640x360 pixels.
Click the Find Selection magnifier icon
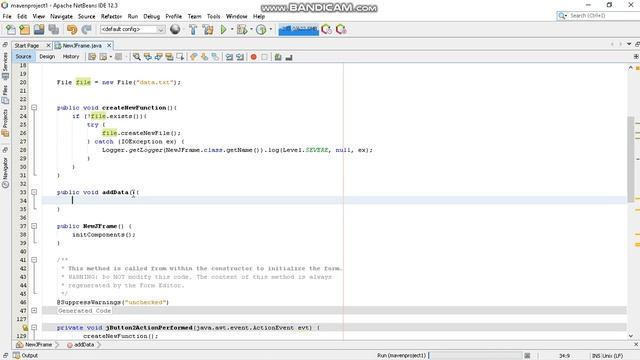point(137,57)
